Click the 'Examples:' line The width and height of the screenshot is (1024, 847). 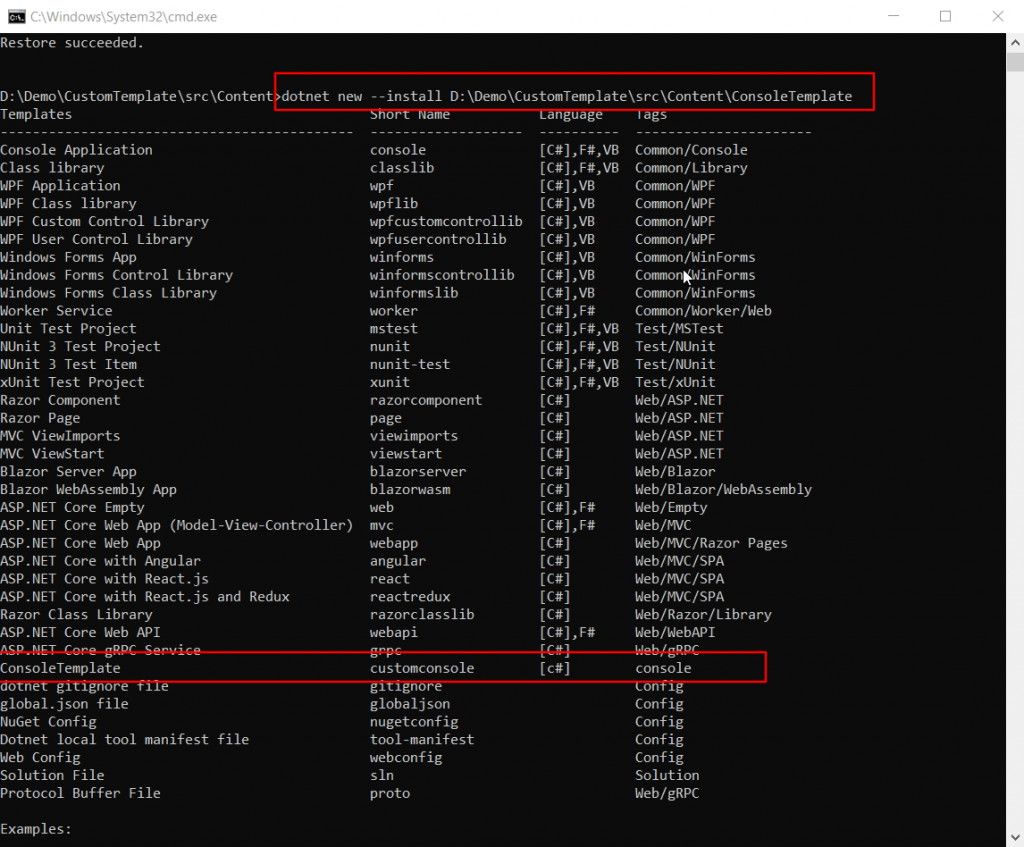click(x=36, y=829)
